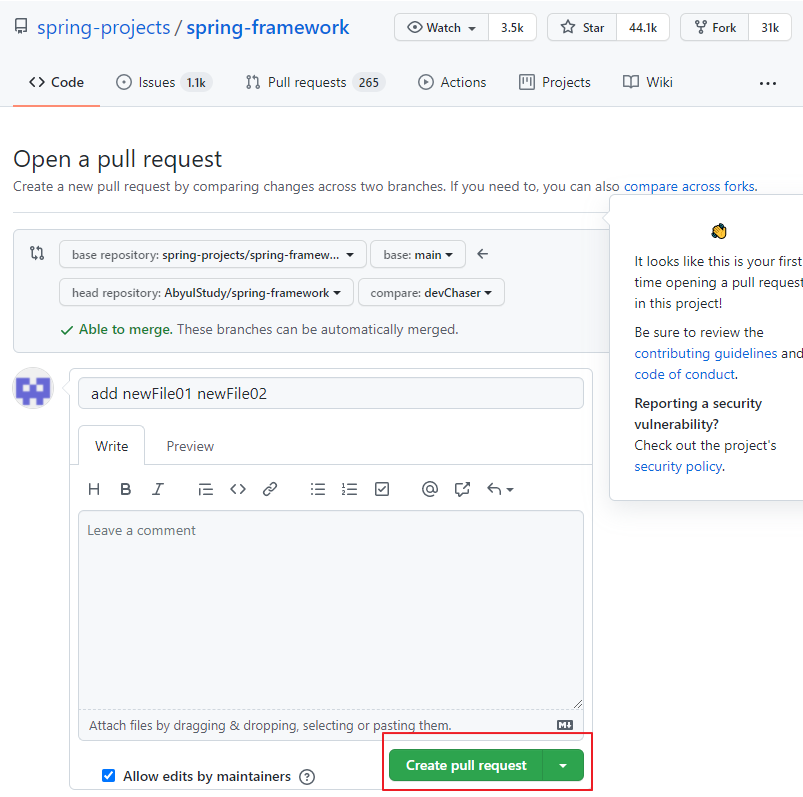Open the head repository dropdown
The image size is (803, 797).
tap(206, 292)
